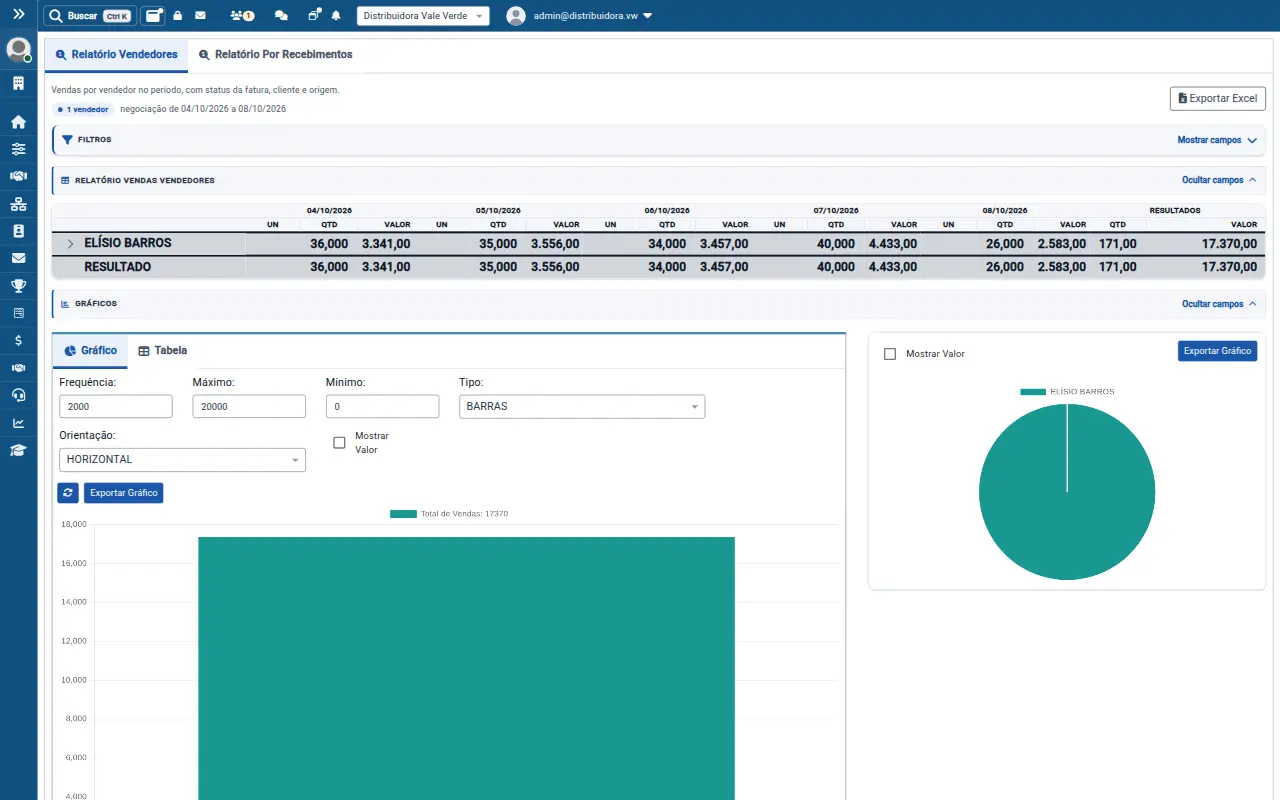1280x800 pixels.
Task: Open the graduation cap icon in sidebar
Action: [18, 450]
